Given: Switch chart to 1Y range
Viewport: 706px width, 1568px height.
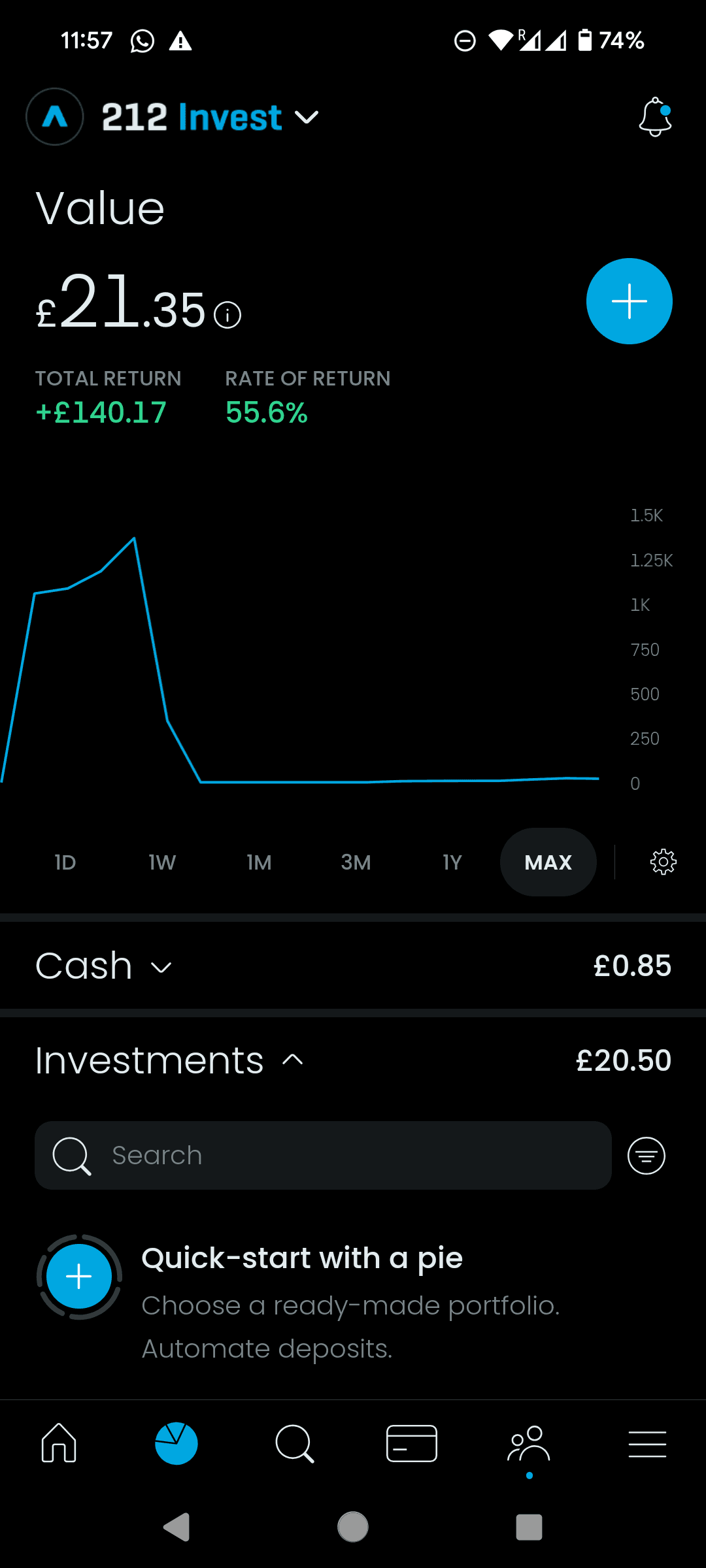Looking at the screenshot, I should pos(452,862).
